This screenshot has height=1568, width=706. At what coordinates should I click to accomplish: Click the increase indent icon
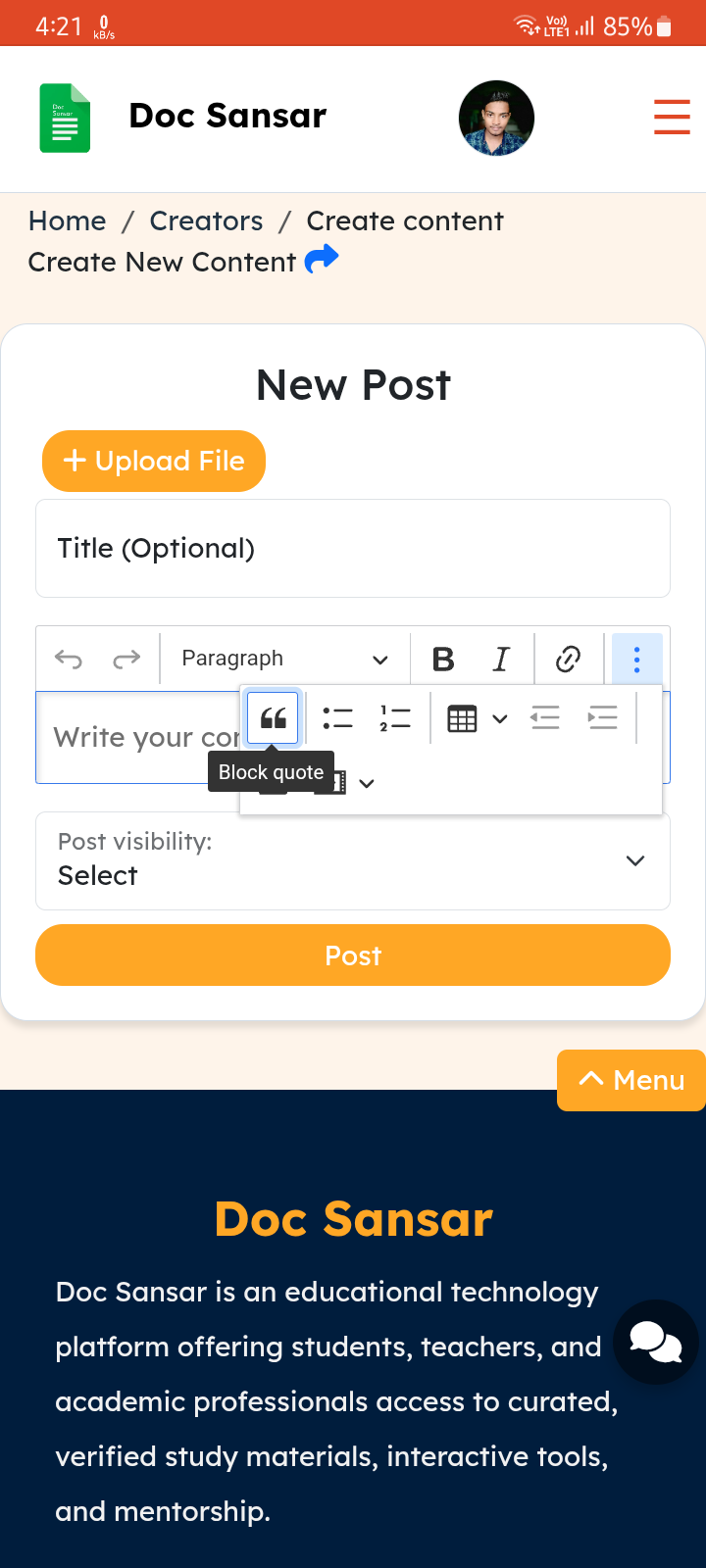pyautogui.click(x=602, y=718)
